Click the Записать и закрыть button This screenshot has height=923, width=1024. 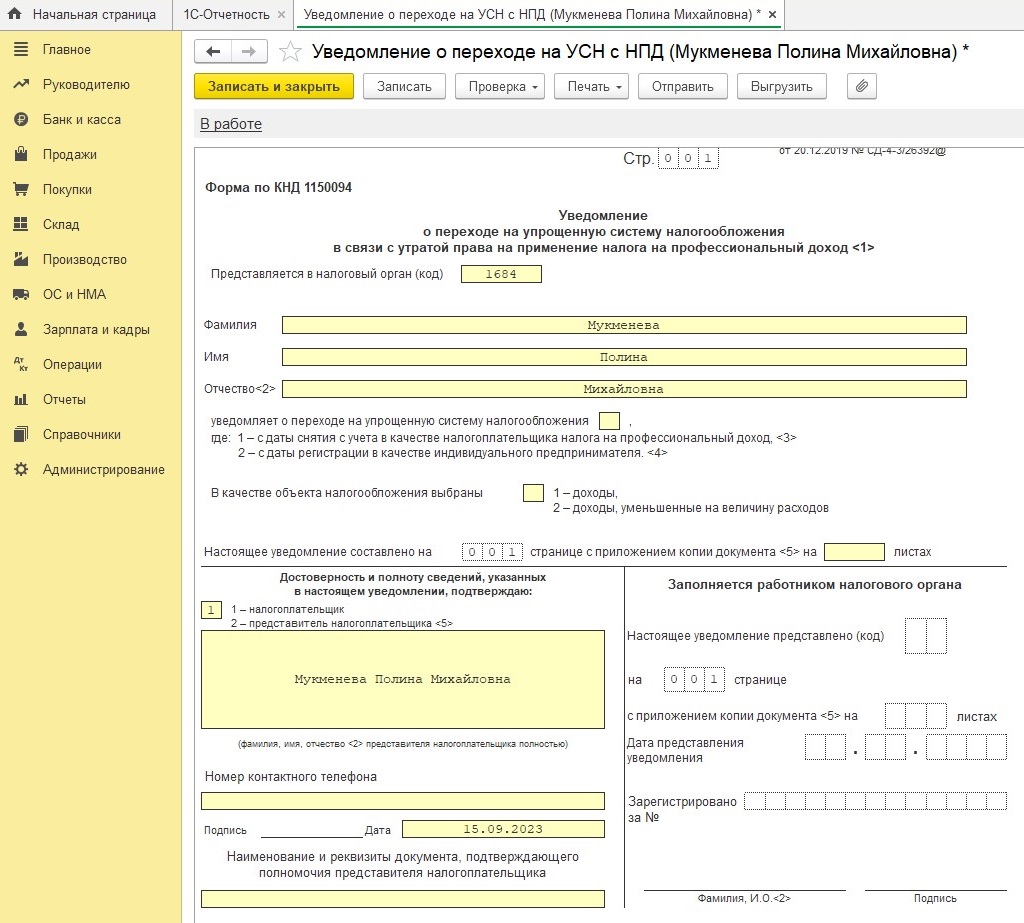click(x=274, y=86)
